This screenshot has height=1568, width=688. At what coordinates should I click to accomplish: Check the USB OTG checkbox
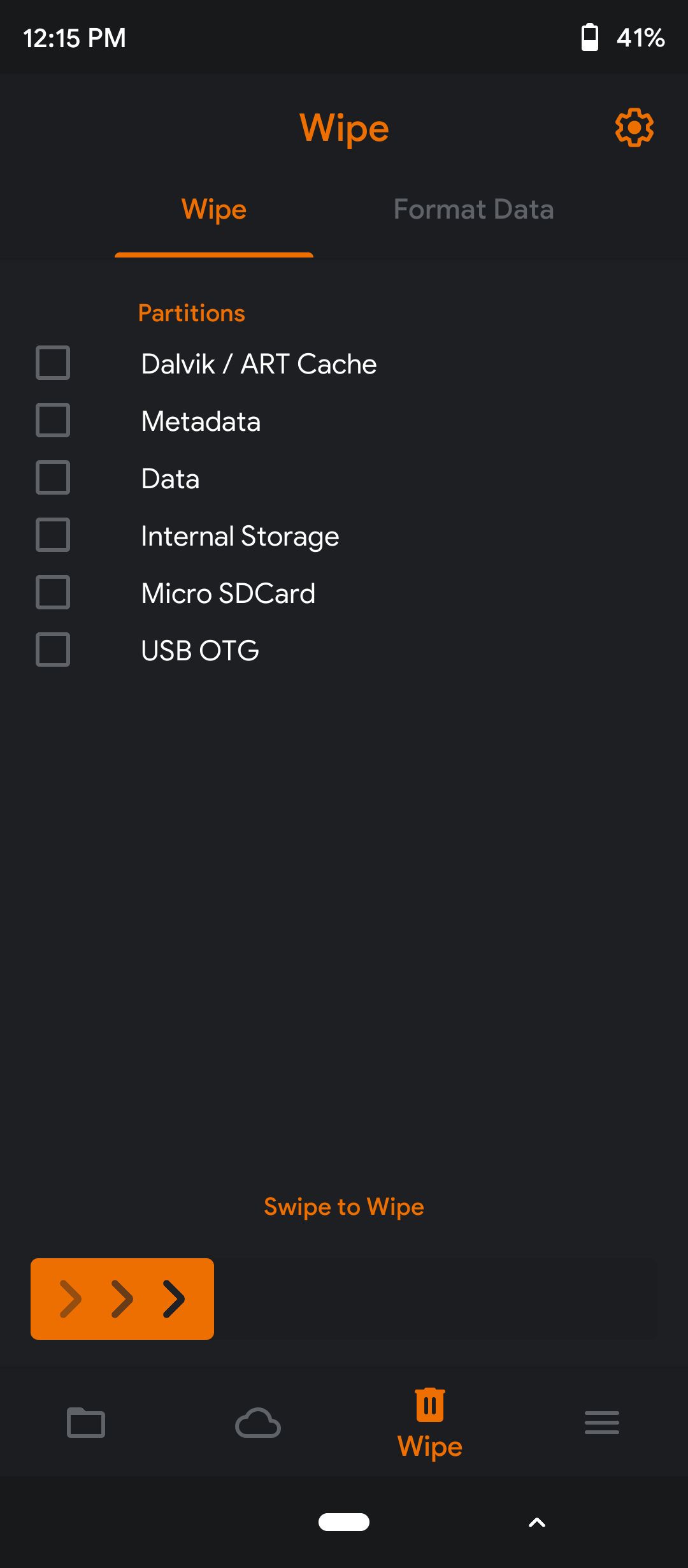click(53, 650)
